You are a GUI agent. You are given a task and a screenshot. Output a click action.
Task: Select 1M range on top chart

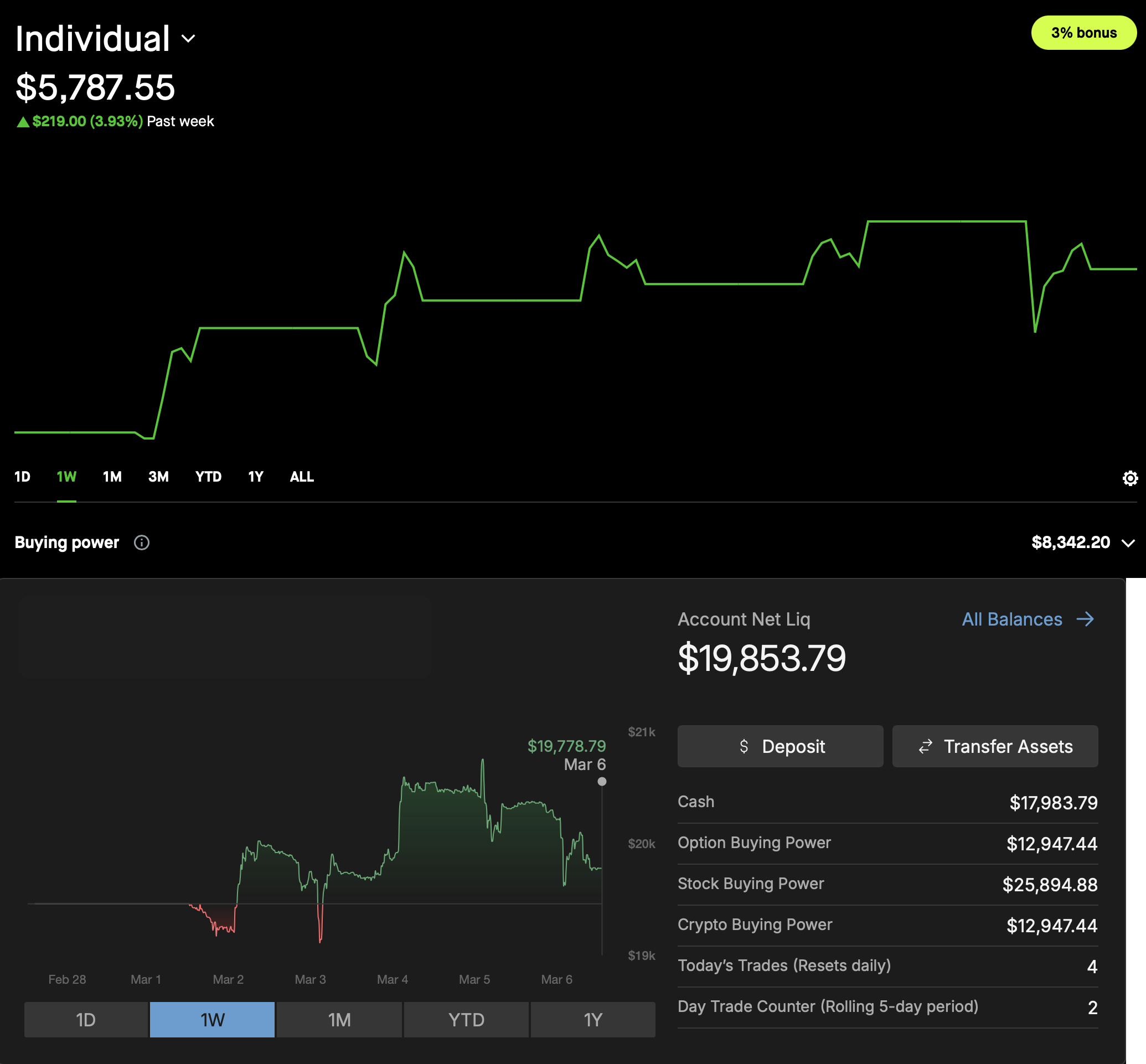tap(112, 477)
